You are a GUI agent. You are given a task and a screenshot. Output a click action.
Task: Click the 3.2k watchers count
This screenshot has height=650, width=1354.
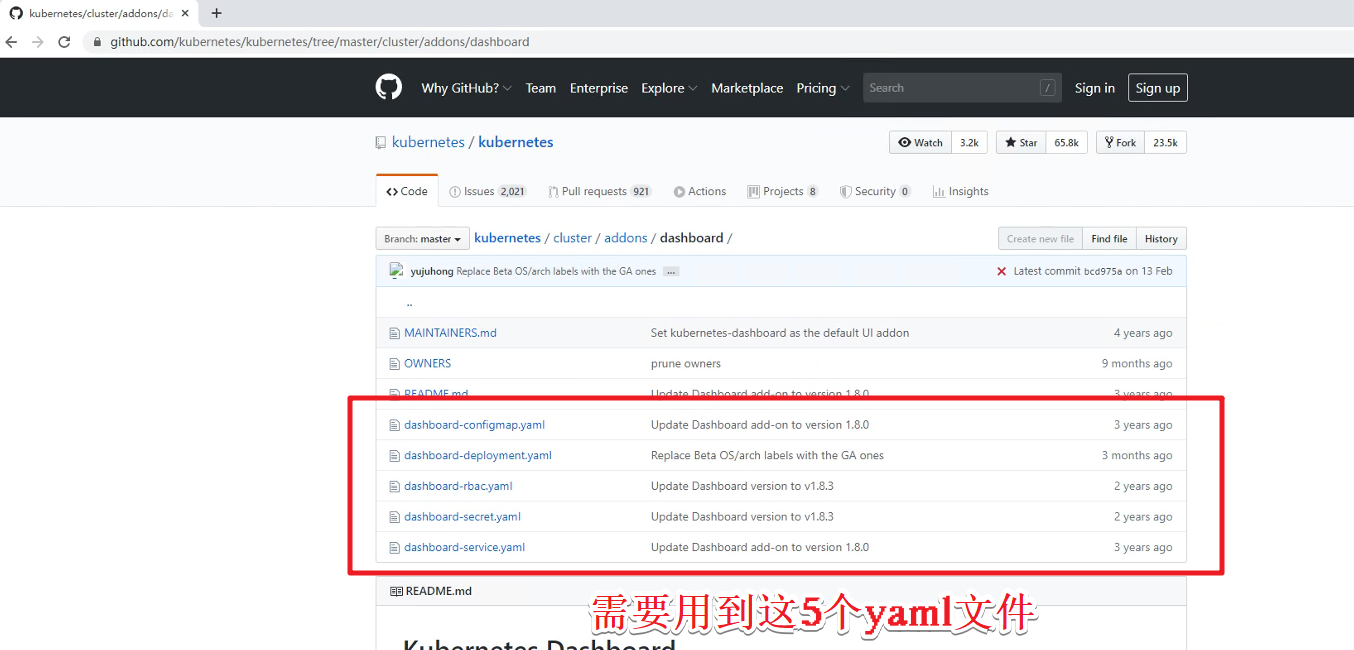point(969,143)
